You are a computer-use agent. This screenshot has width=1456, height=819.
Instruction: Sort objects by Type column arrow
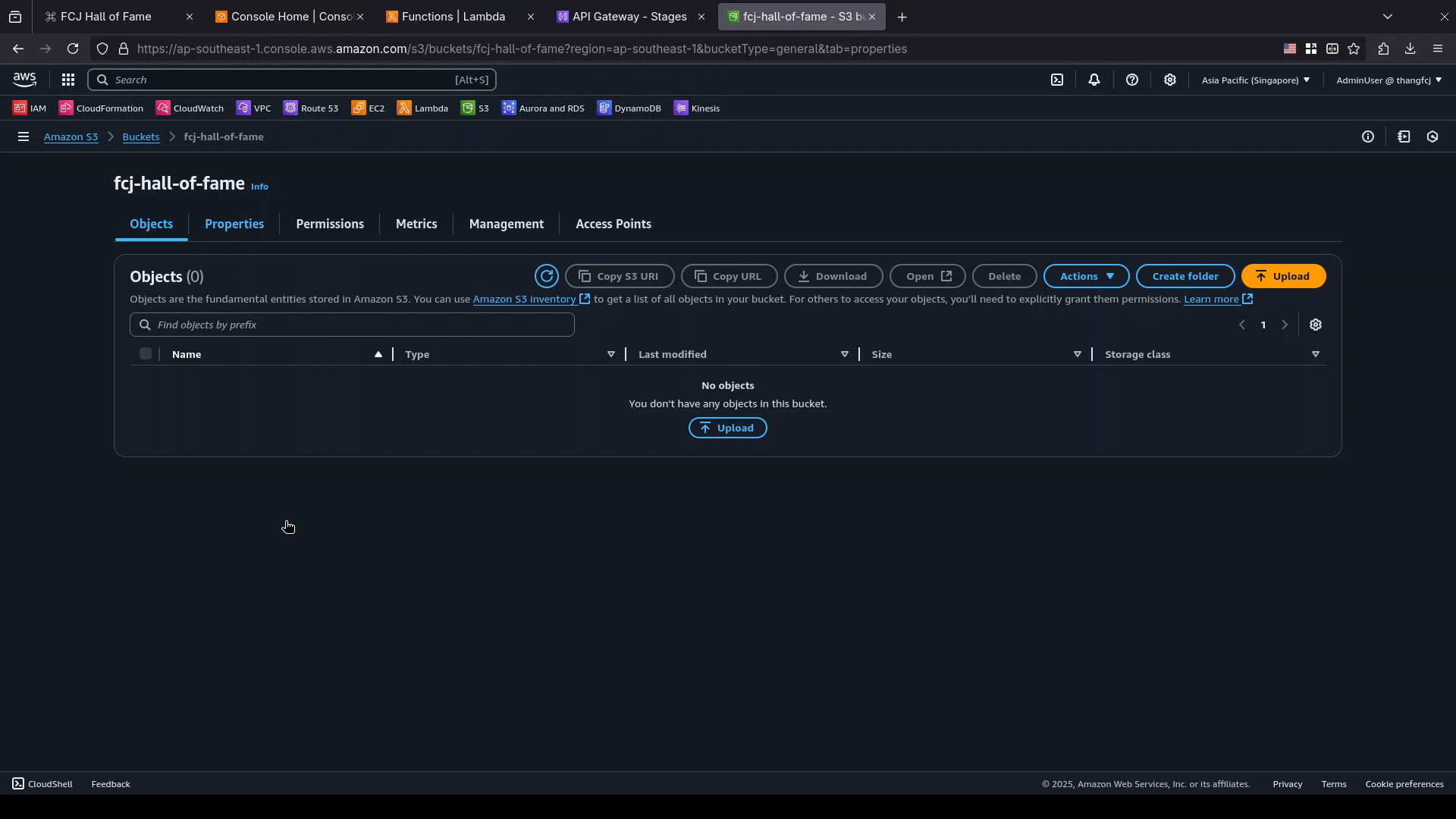tap(611, 354)
